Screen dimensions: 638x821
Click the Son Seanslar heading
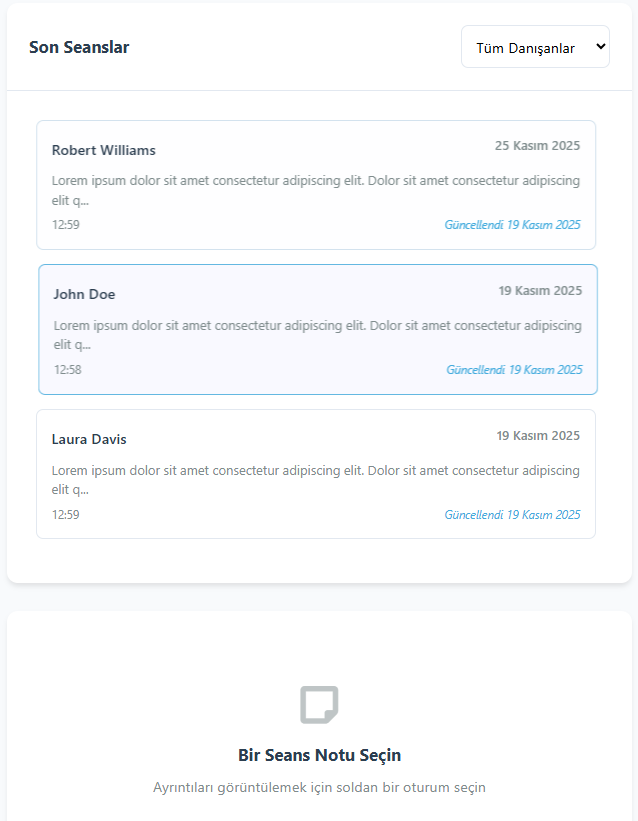click(79, 47)
